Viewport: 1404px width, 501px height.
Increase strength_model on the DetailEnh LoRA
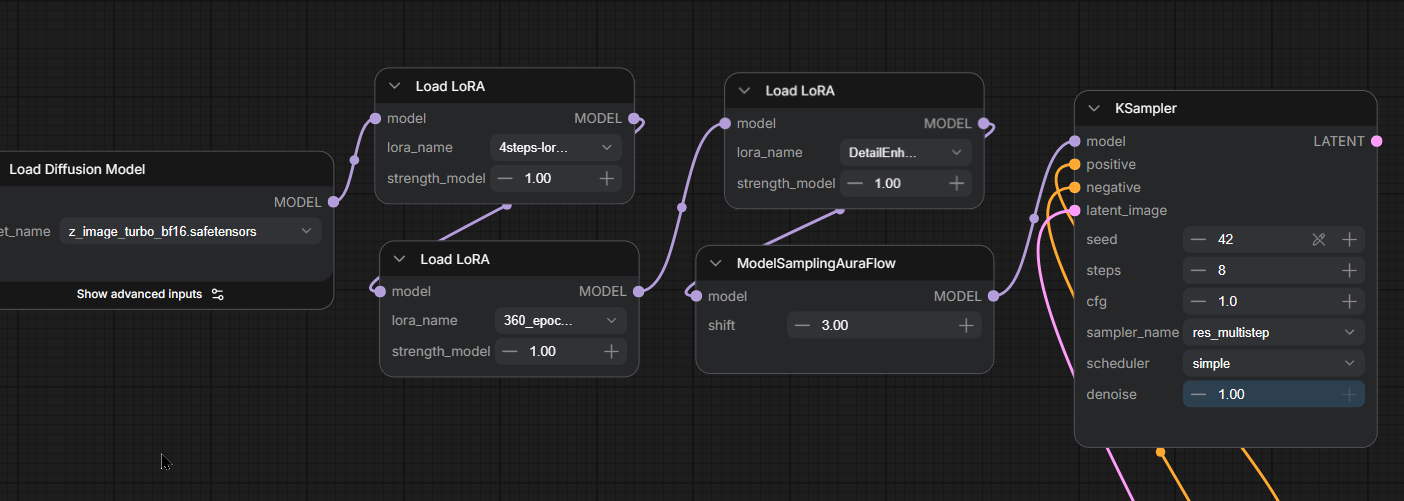[956, 183]
